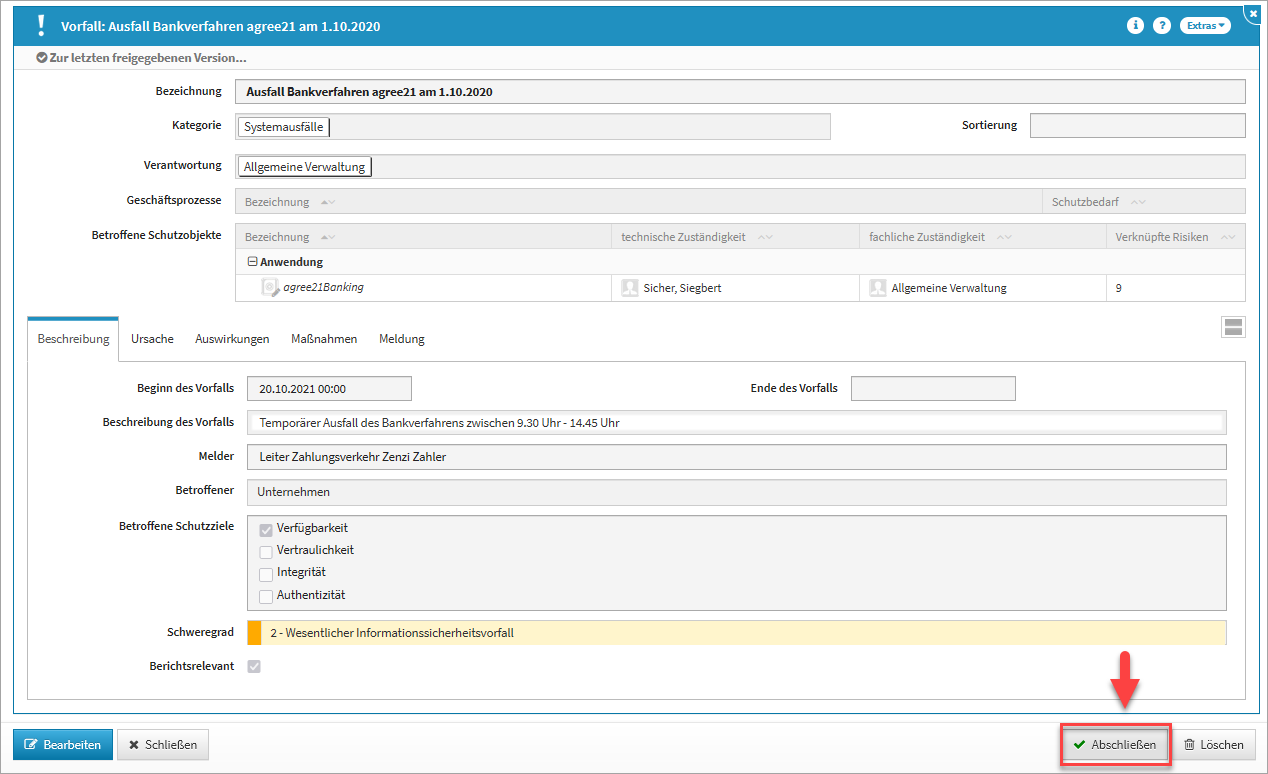The height and width of the screenshot is (774, 1268).
Task: Toggle the Verfügbarkeit checkbox
Action: tap(266, 529)
